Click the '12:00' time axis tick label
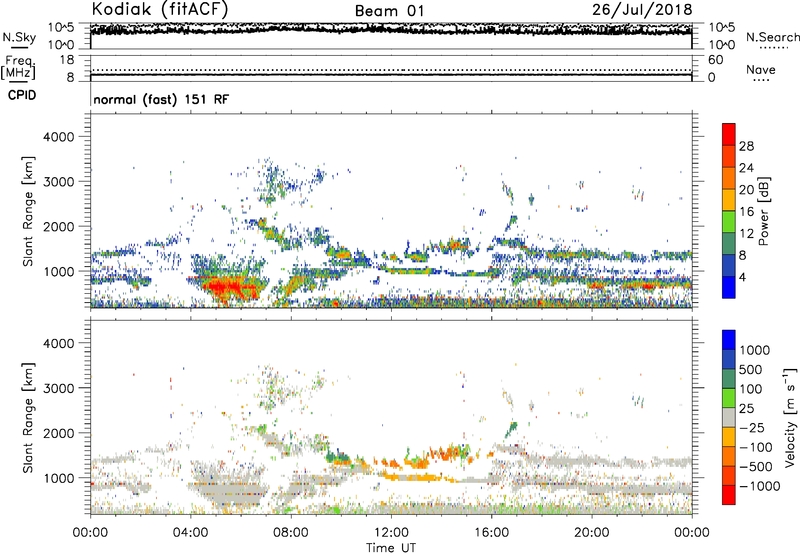This screenshot has height=554, width=800. (x=391, y=533)
